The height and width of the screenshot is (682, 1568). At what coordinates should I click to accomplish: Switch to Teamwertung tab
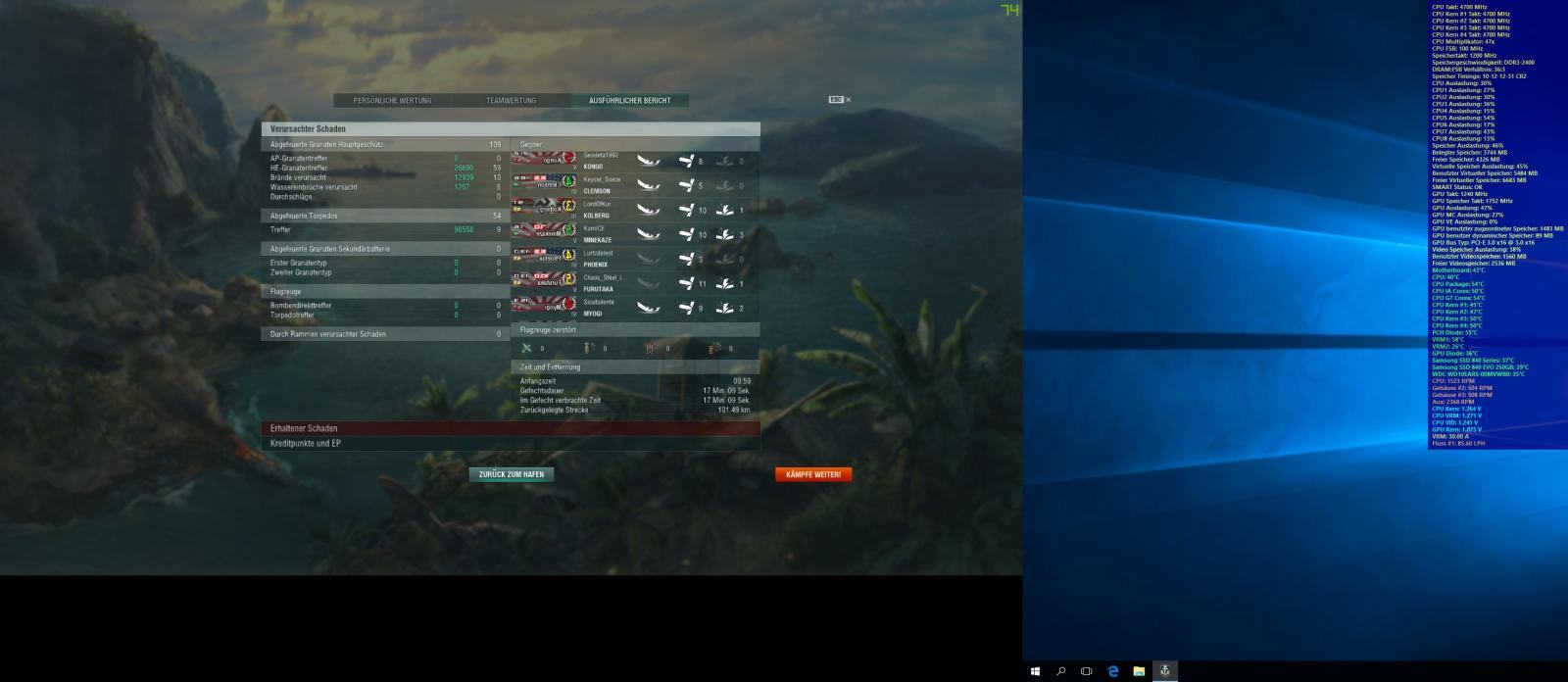tap(511, 100)
